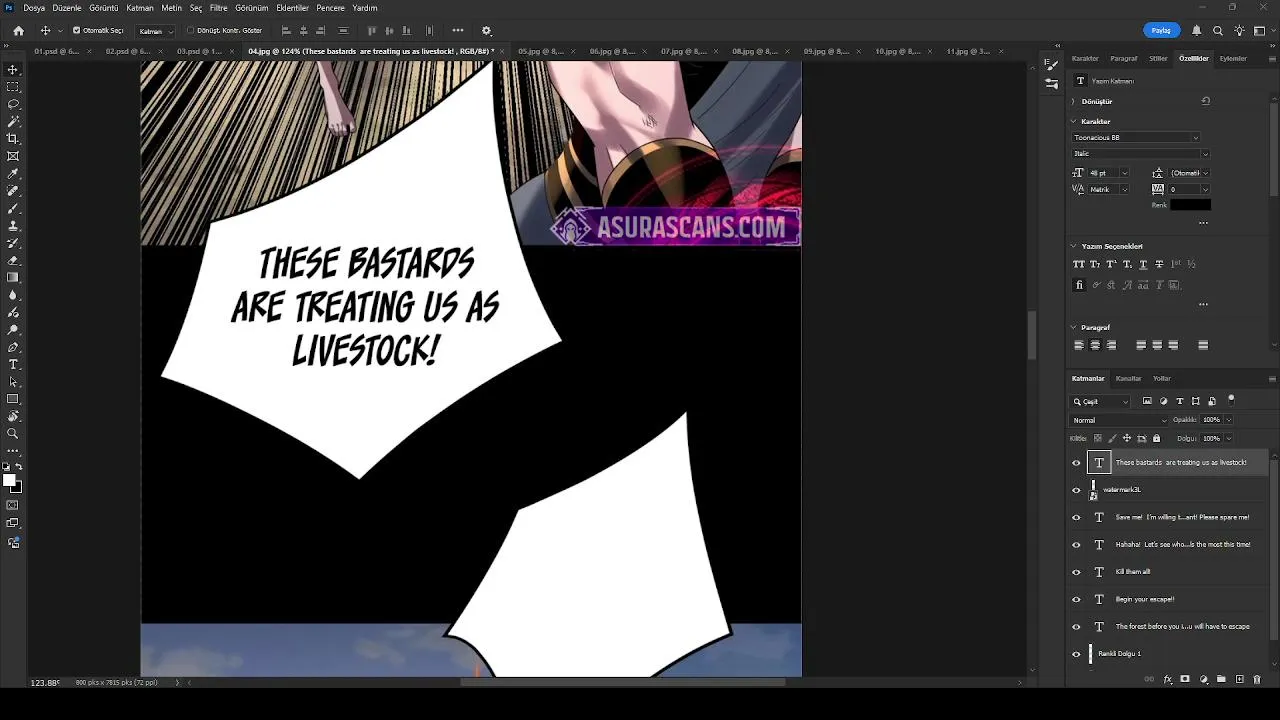The width and height of the screenshot is (1280, 720).
Task: Hide the 'Begin your escape!' layer
Action: (x=1076, y=600)
